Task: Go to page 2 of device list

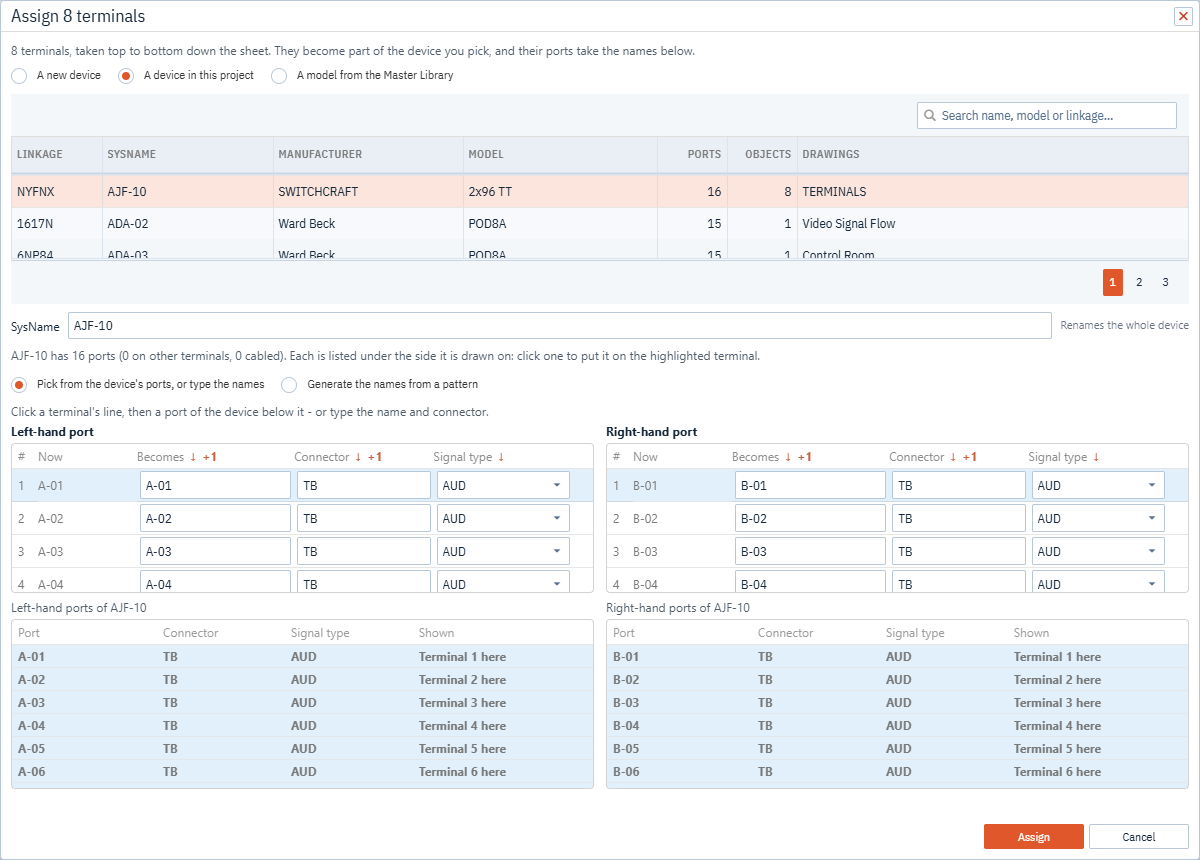Action: tap(1139, 283)
